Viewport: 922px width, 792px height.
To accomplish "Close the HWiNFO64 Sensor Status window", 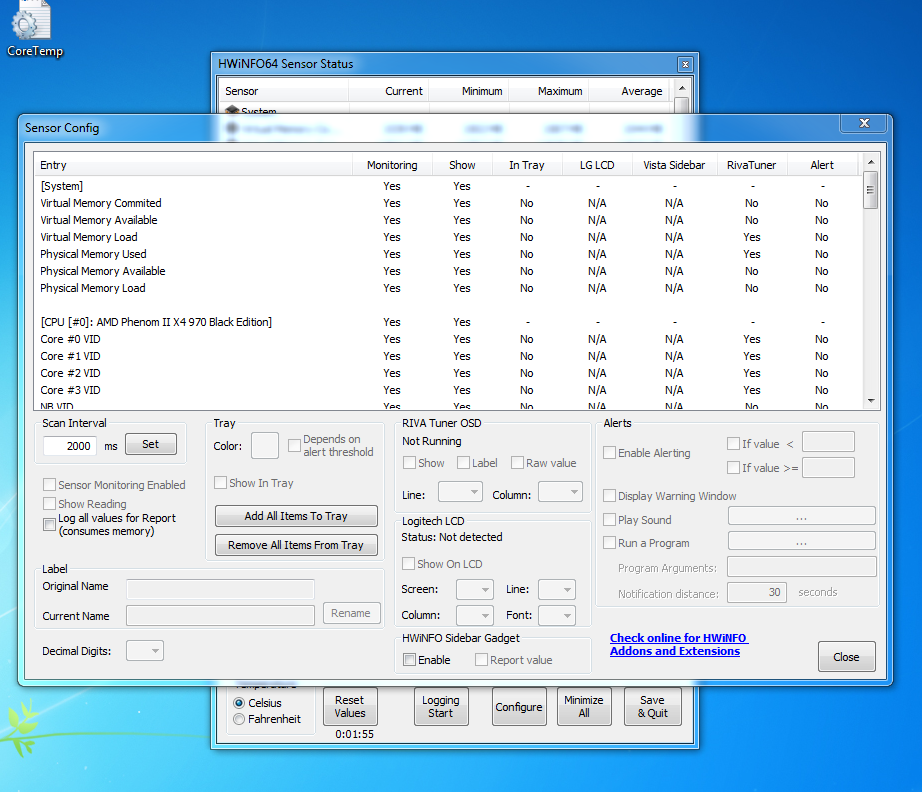I will (x=685, y=64).
